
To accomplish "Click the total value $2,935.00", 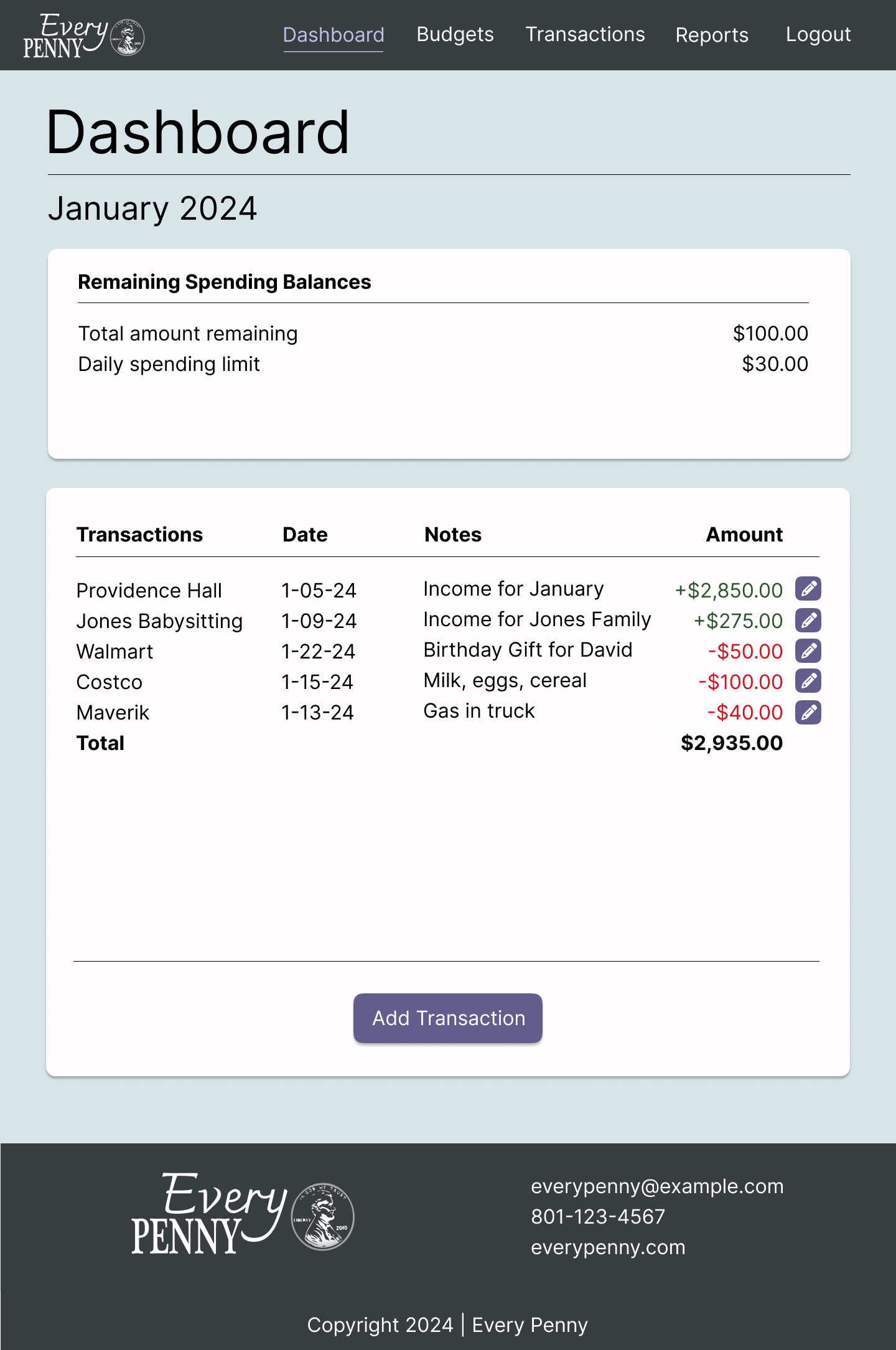I will click(x=732, y=743).
